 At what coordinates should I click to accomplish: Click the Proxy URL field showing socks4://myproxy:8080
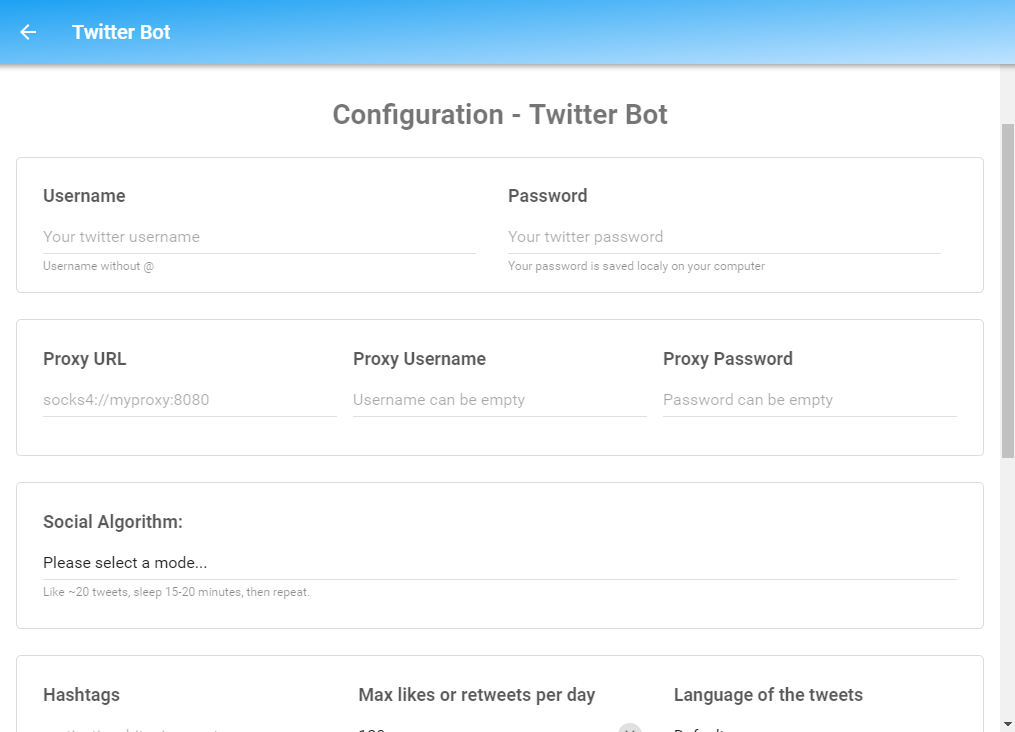click(x=189, y=399)
